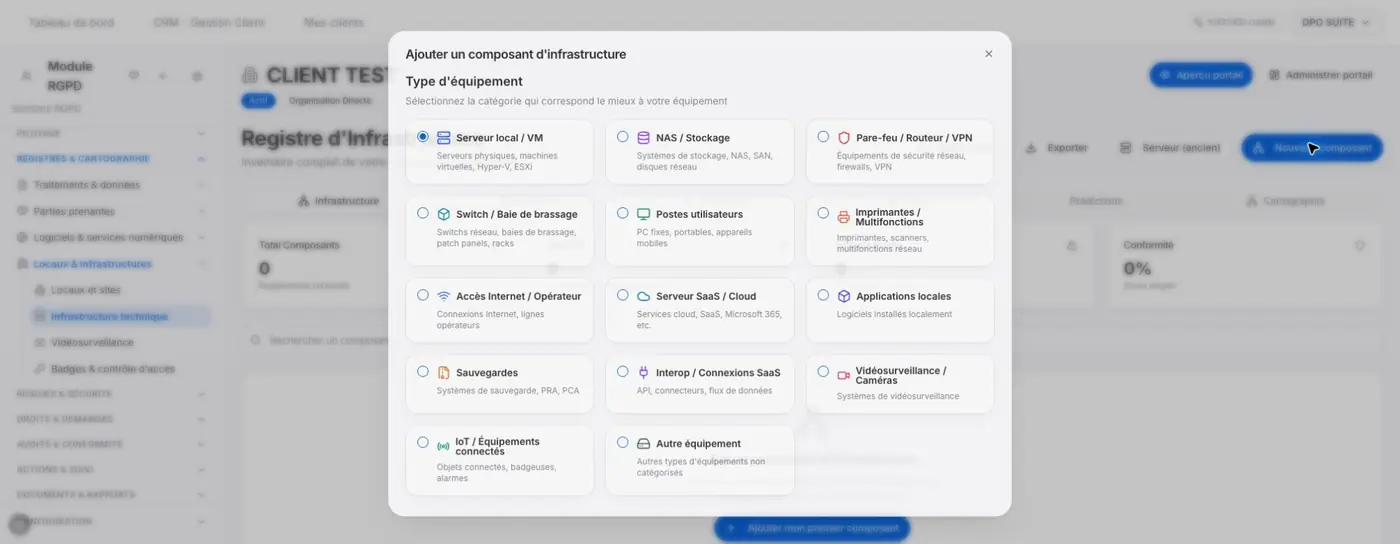Select the Sauvegardes radio button
Screen dimensions: 1400x544
click(423, 371)
